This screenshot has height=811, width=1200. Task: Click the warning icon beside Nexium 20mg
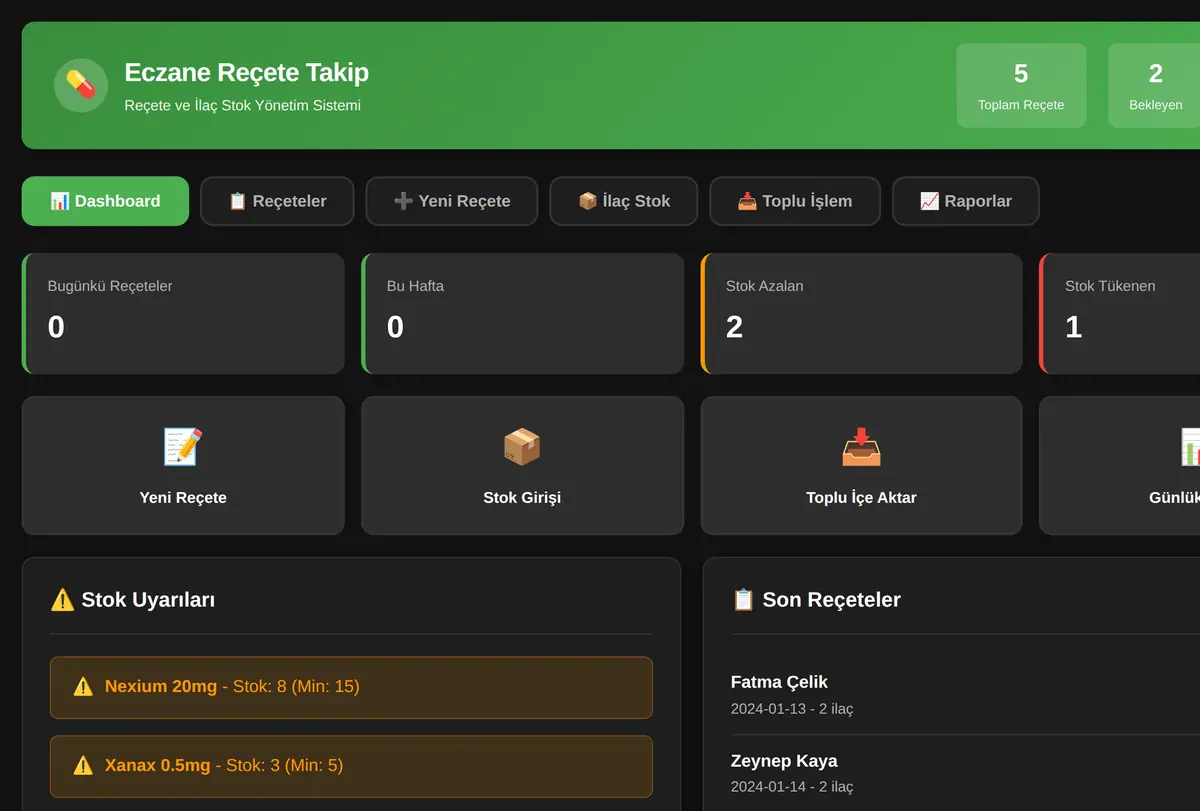83,687
